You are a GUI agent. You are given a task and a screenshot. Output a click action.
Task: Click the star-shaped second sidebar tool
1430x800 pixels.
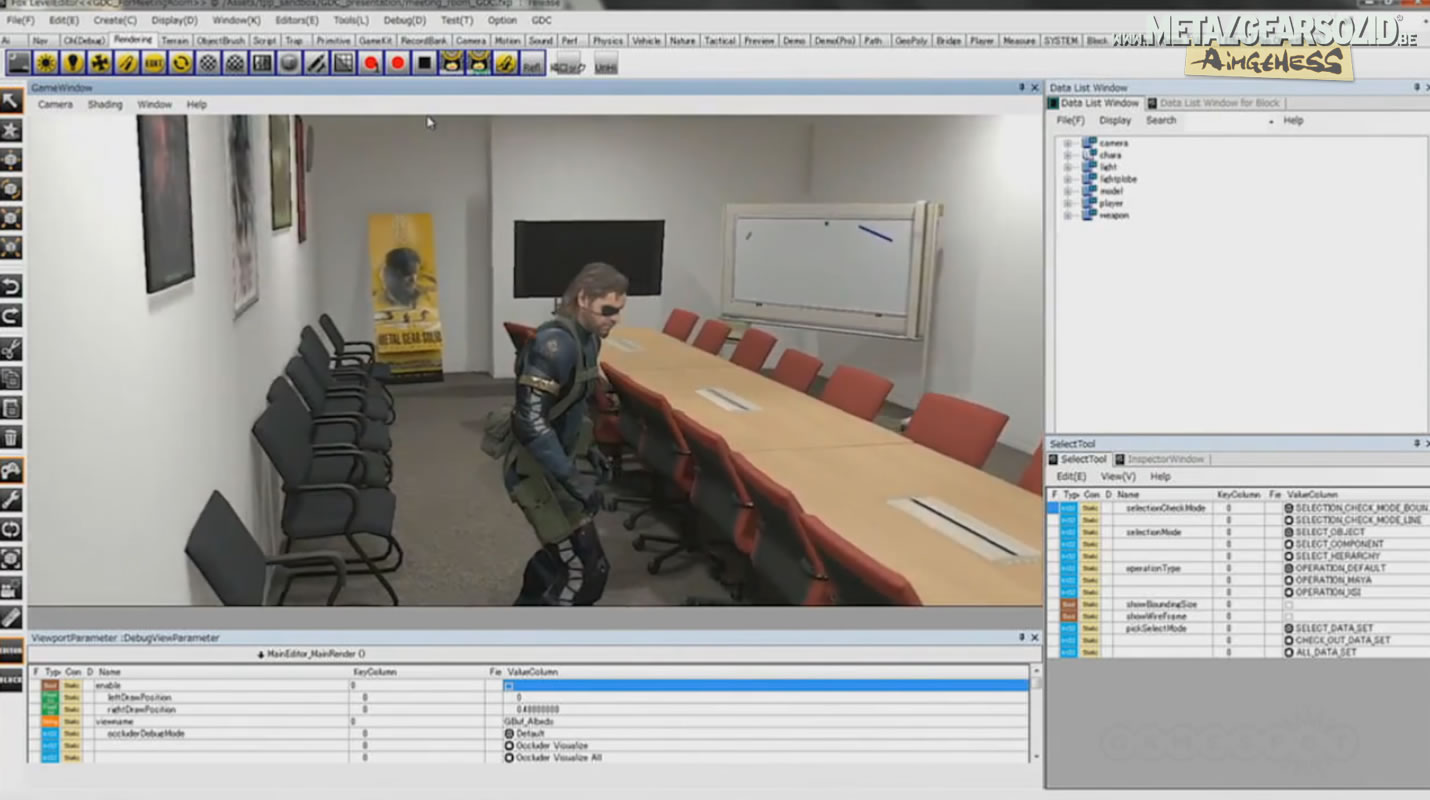coord(11,130)
